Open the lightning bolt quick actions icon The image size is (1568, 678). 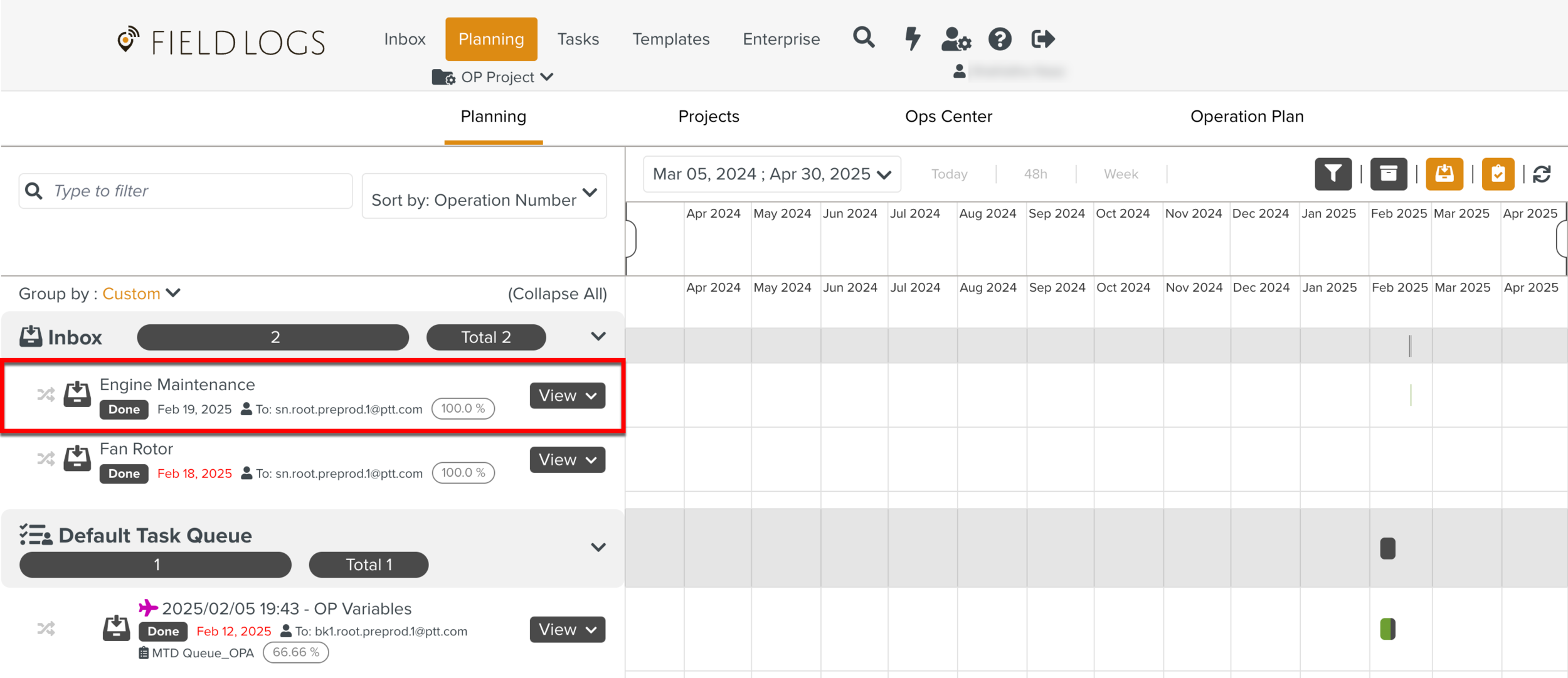(913, 38)
